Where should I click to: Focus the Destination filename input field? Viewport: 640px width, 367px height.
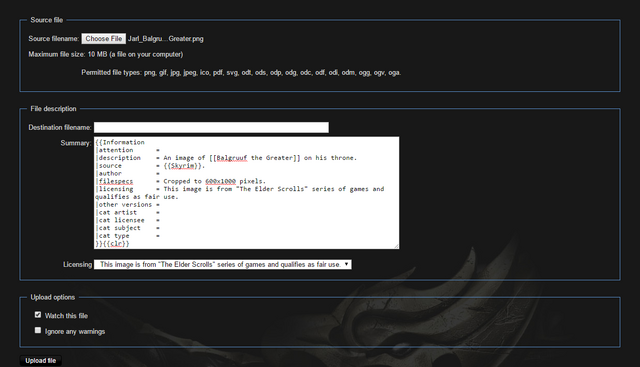pos(211,127)
